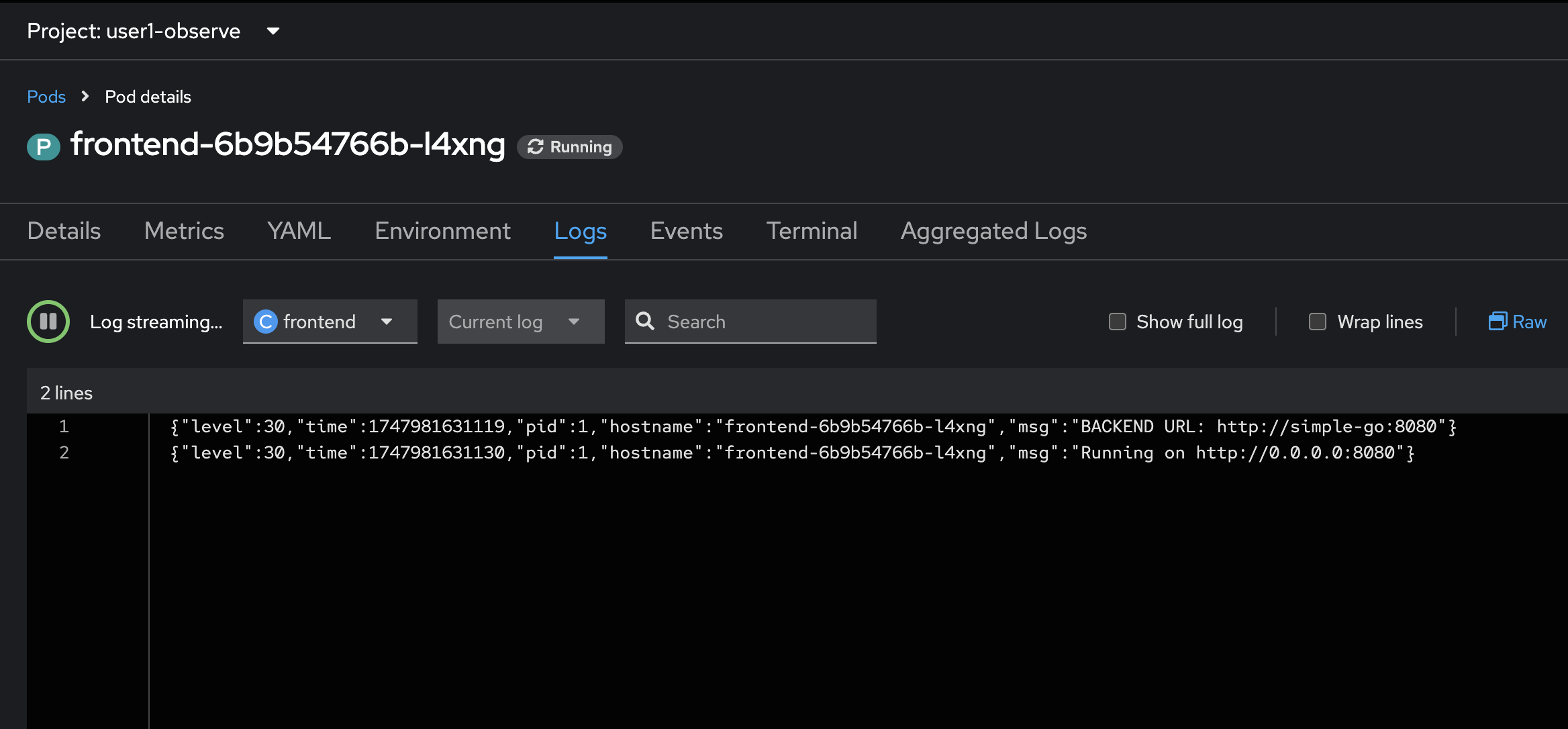Click log line 1 with BACKEND URL message

point(813,427)
